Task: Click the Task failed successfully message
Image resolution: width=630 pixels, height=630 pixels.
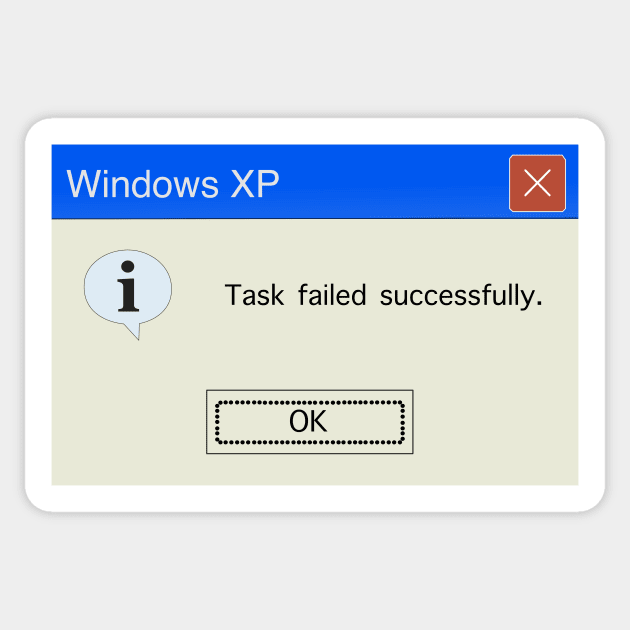Action: (384, 296)
